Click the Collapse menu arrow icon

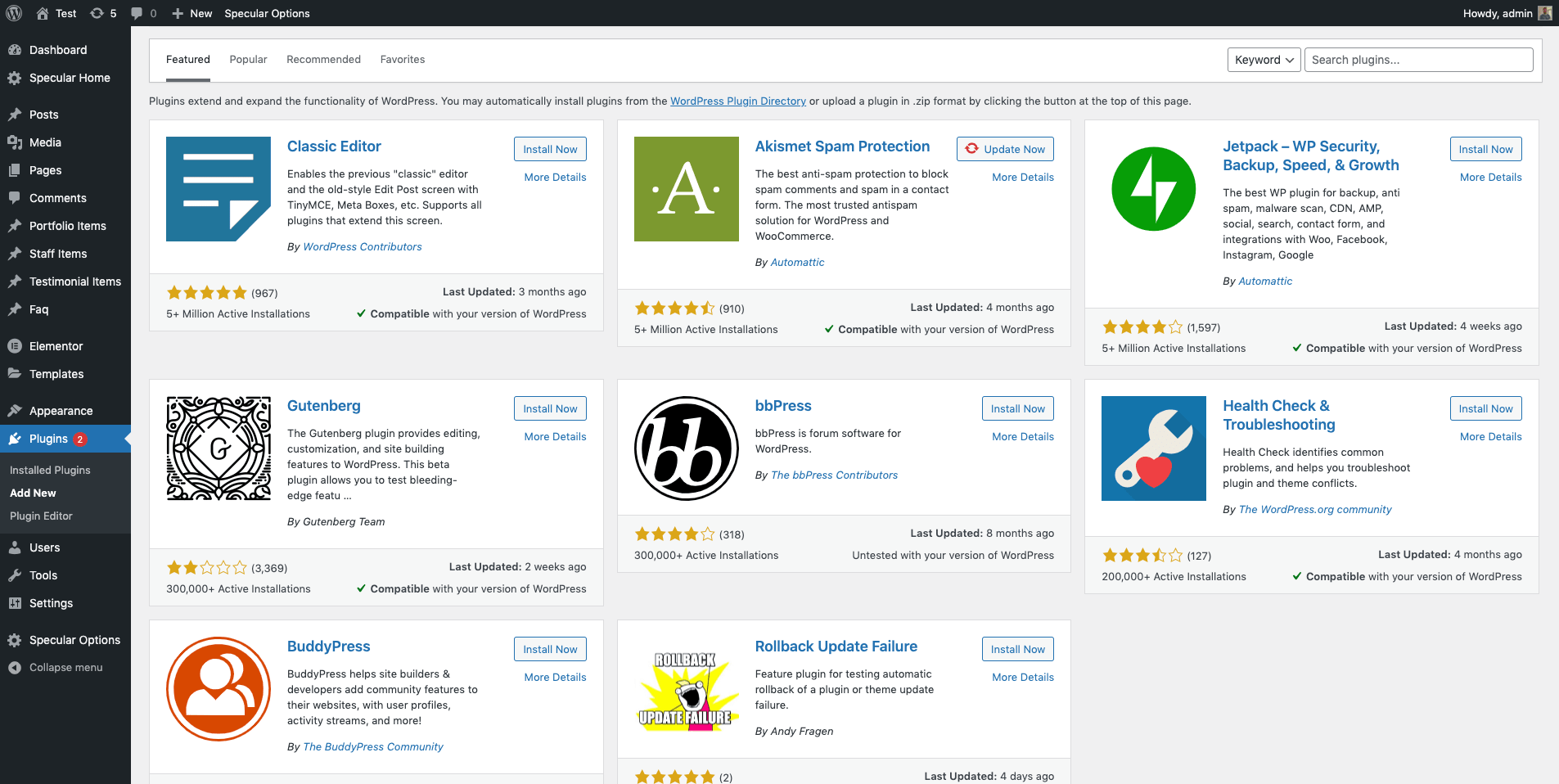(15, 668)
